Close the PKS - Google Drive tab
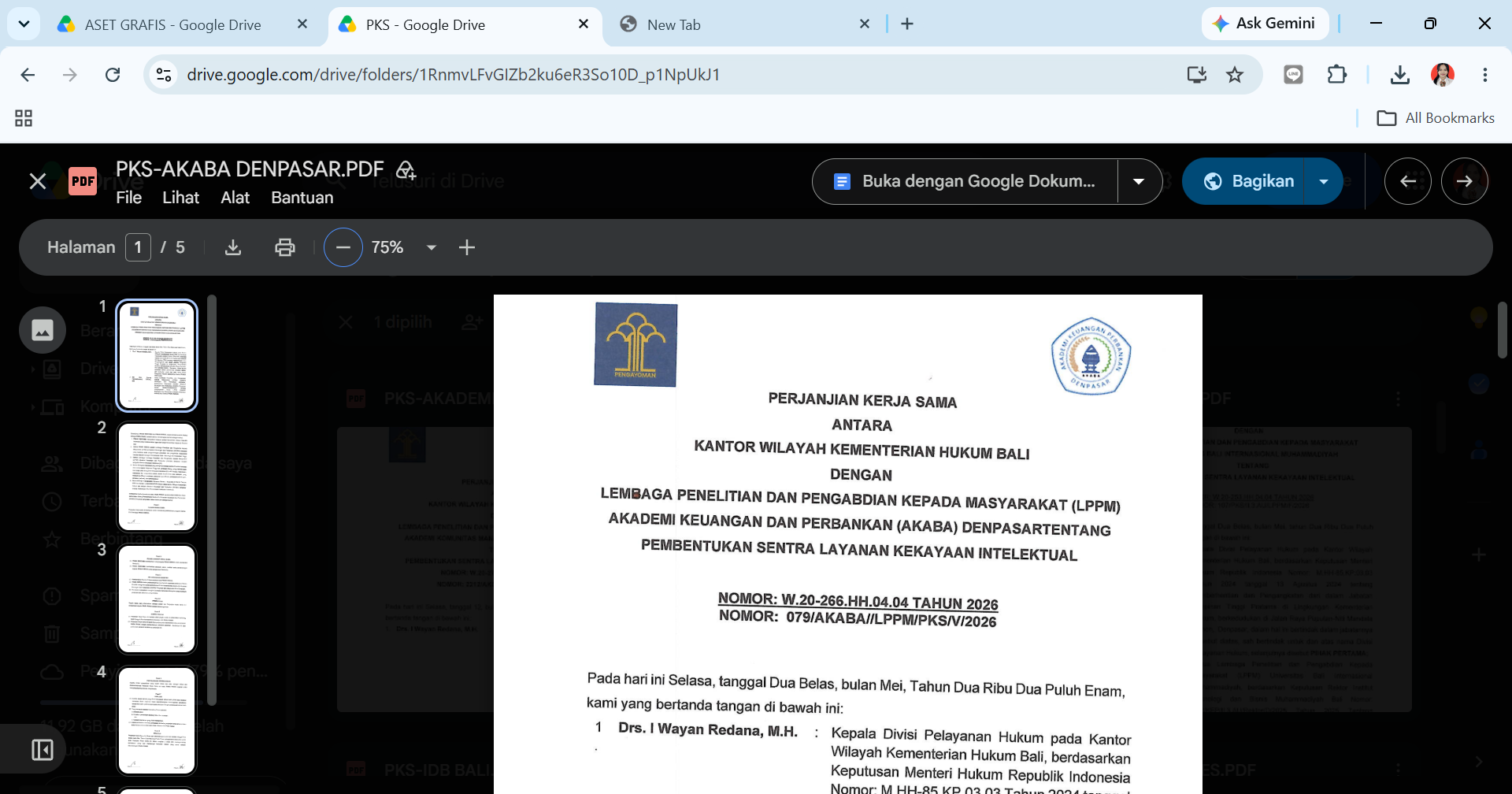The height and width of the screenshot is (794, 1512). click(584, 24)
